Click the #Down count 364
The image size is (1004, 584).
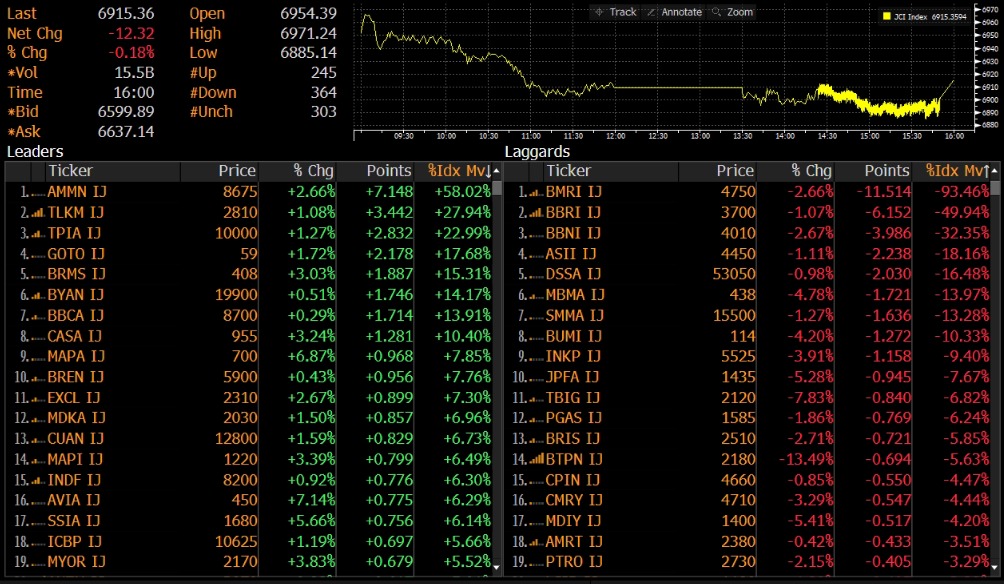click(x=323, y=92)
